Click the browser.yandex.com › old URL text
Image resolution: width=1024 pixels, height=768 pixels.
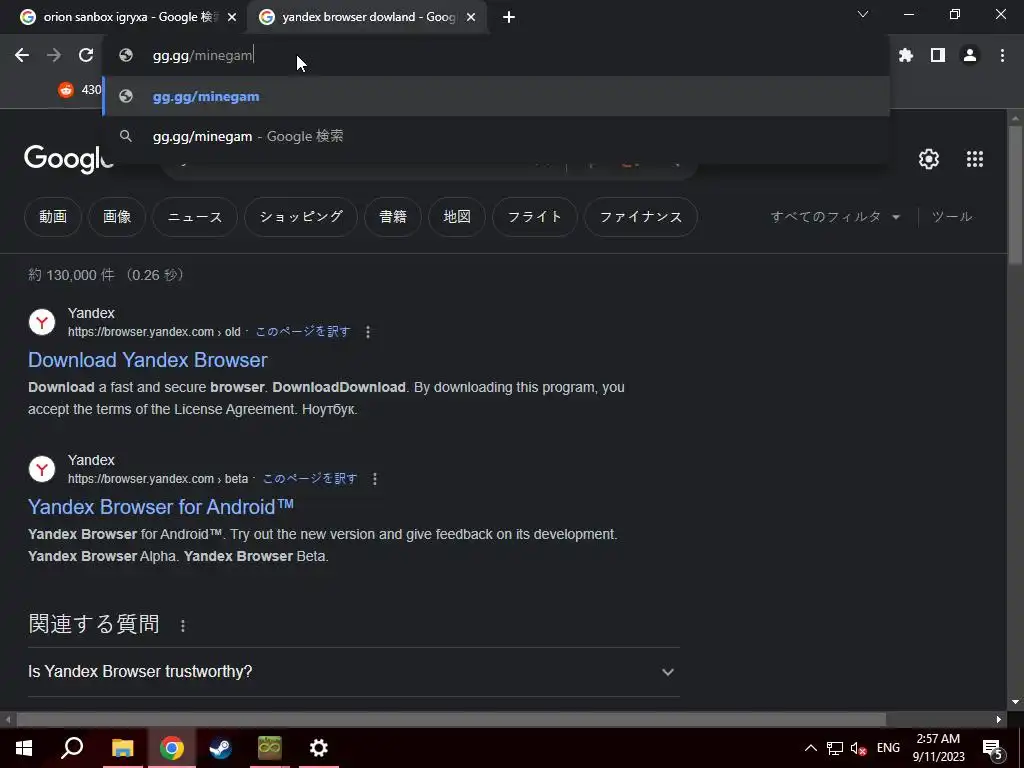[154, 332]
